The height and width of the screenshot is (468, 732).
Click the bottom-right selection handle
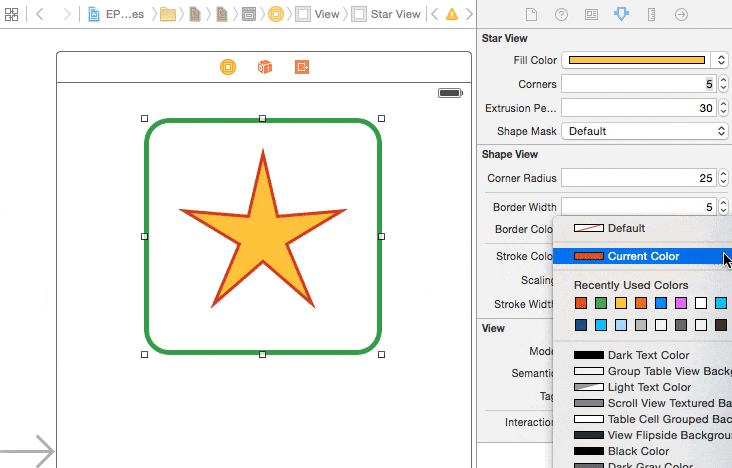click(x=381, y=355)
